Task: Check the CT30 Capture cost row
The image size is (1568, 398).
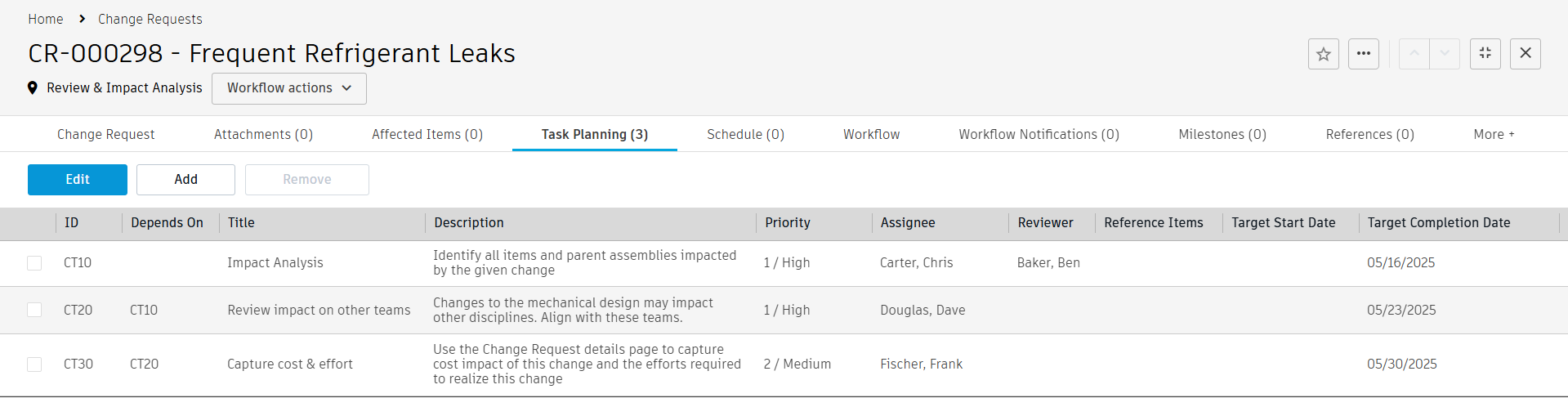Action: [34, 364]
